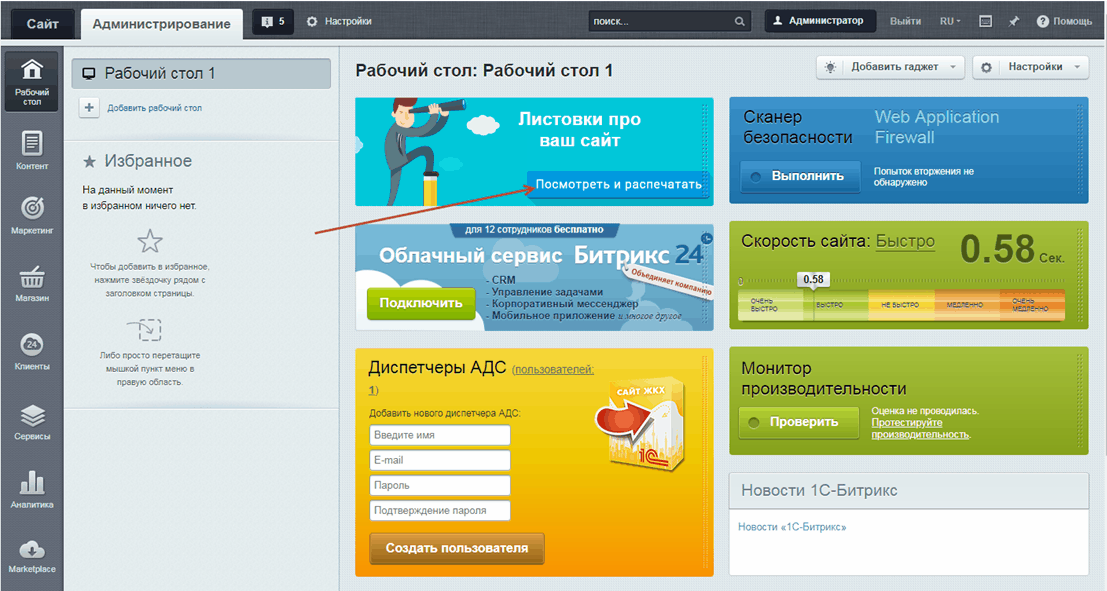Image resolution: width=1107 pixels, height=591 pixels.
Task: Open the RU language dropdown
Action: point(950,22)
